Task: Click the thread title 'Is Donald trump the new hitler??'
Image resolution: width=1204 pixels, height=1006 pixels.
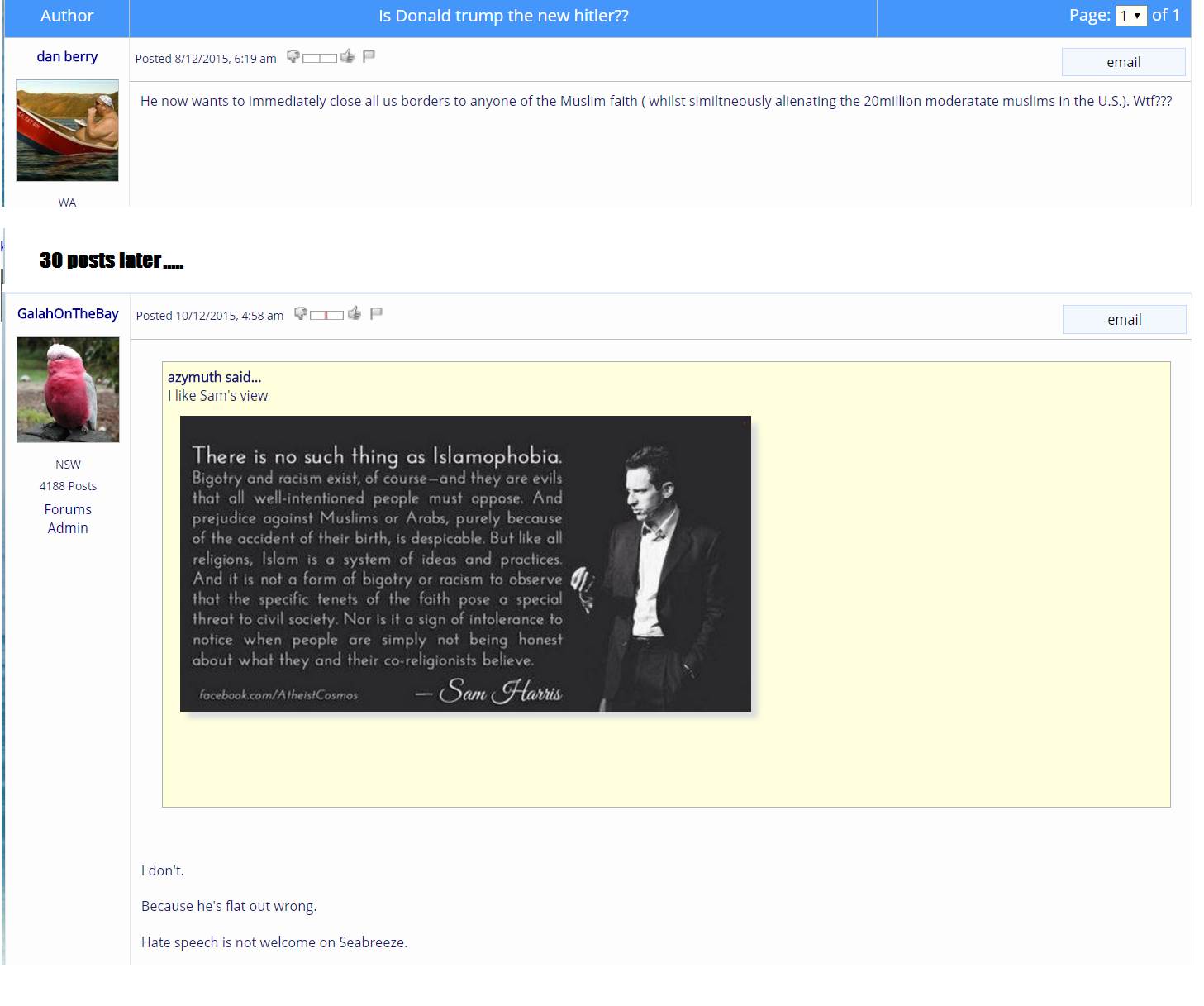Action: 503,16
